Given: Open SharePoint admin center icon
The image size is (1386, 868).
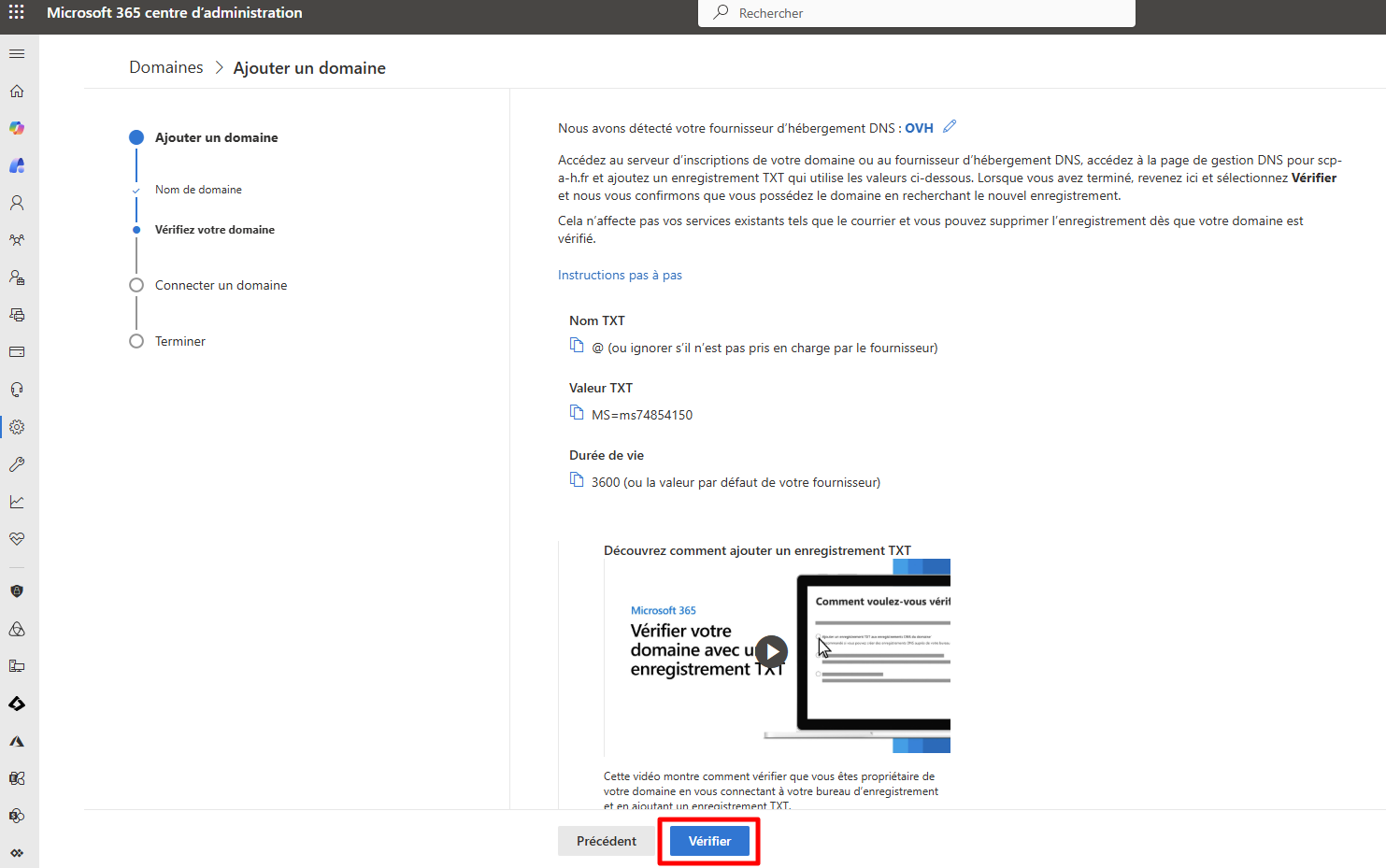Looking at the screenshot, I should 17,816.
